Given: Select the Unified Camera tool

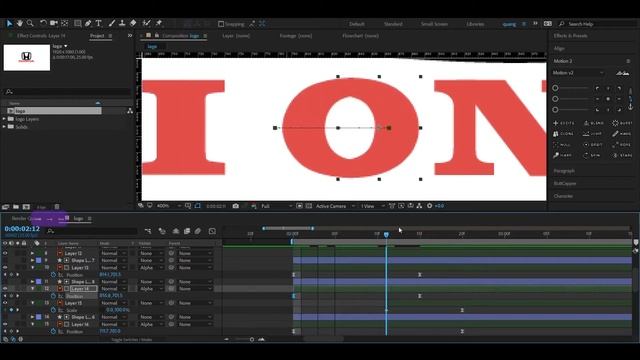Looking at the screenshot, I should point(53,23).
